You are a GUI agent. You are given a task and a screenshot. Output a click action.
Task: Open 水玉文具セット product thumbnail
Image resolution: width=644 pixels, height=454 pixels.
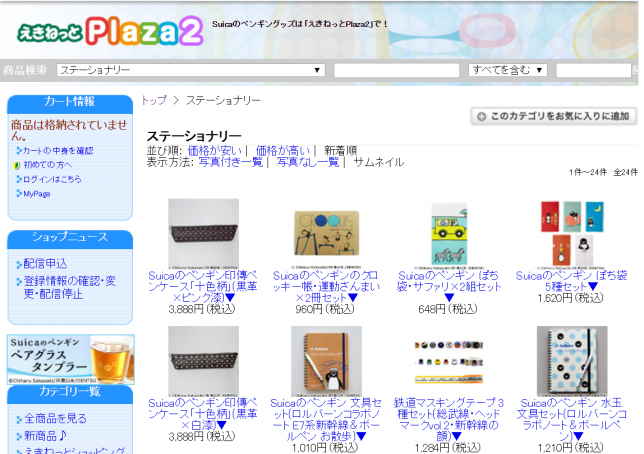[572, 362]
